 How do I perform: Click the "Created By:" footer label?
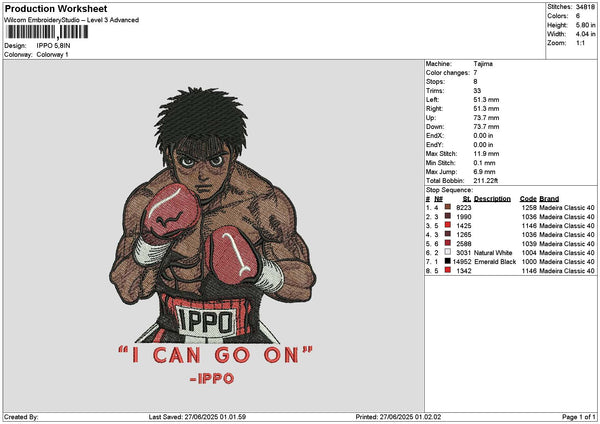21,417
